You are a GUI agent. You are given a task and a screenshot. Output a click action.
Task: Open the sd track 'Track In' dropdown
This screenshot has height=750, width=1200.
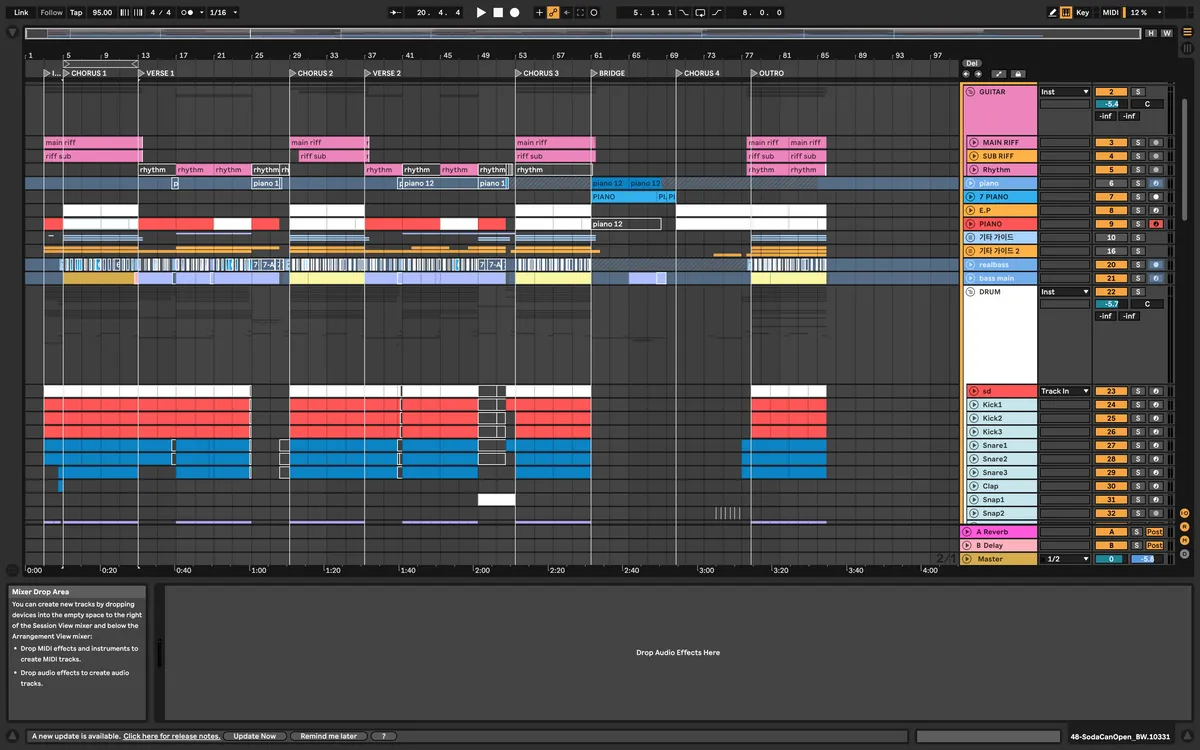[1064, 391]
